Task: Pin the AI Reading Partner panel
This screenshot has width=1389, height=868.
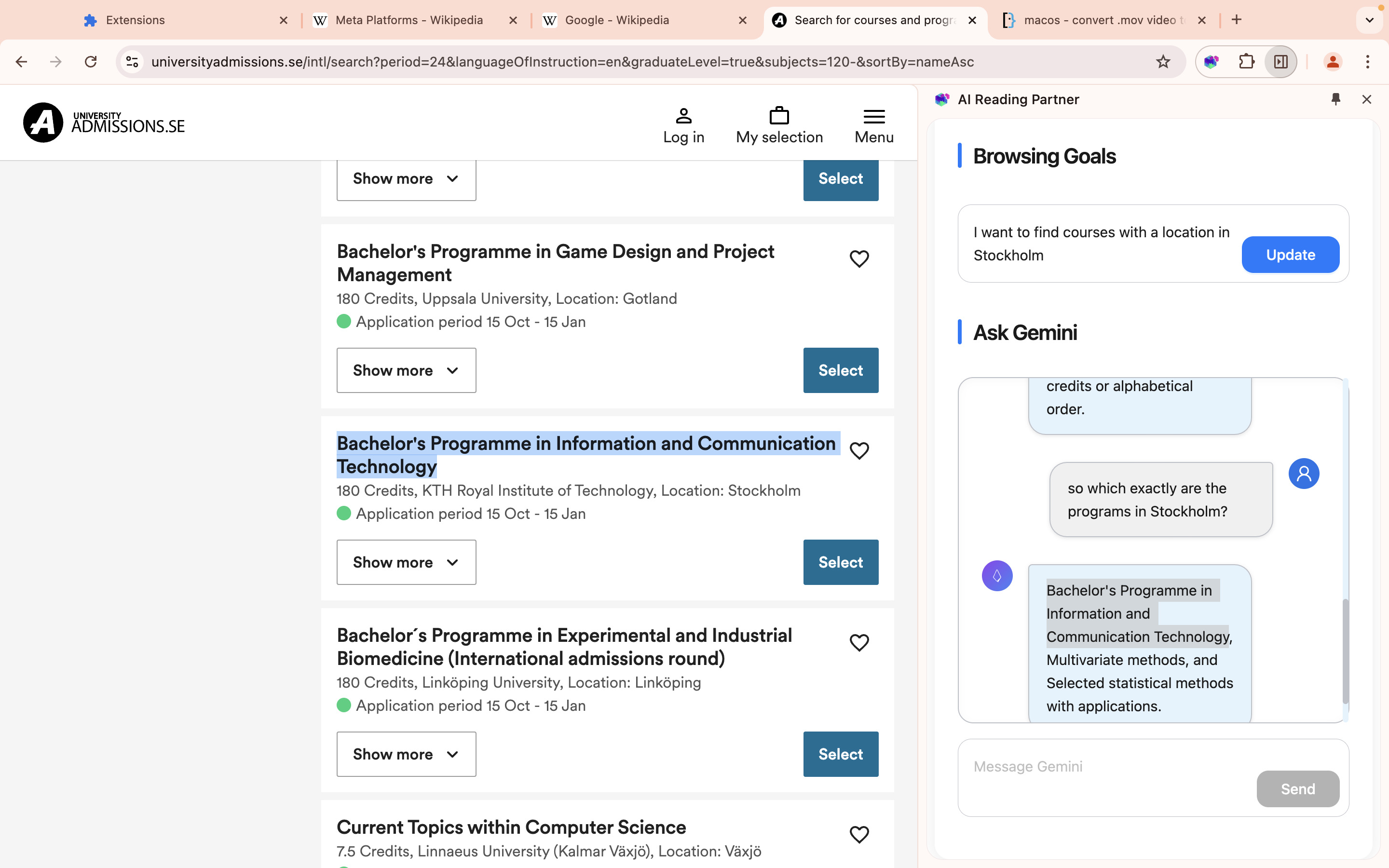Action: click(1335, 99)
